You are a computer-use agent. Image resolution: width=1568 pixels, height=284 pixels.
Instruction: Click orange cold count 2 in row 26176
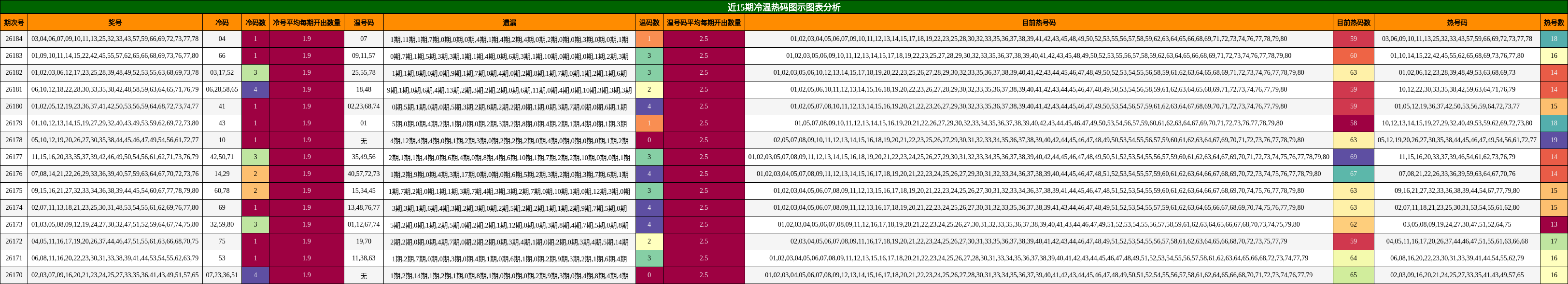(x=255, y=174)
